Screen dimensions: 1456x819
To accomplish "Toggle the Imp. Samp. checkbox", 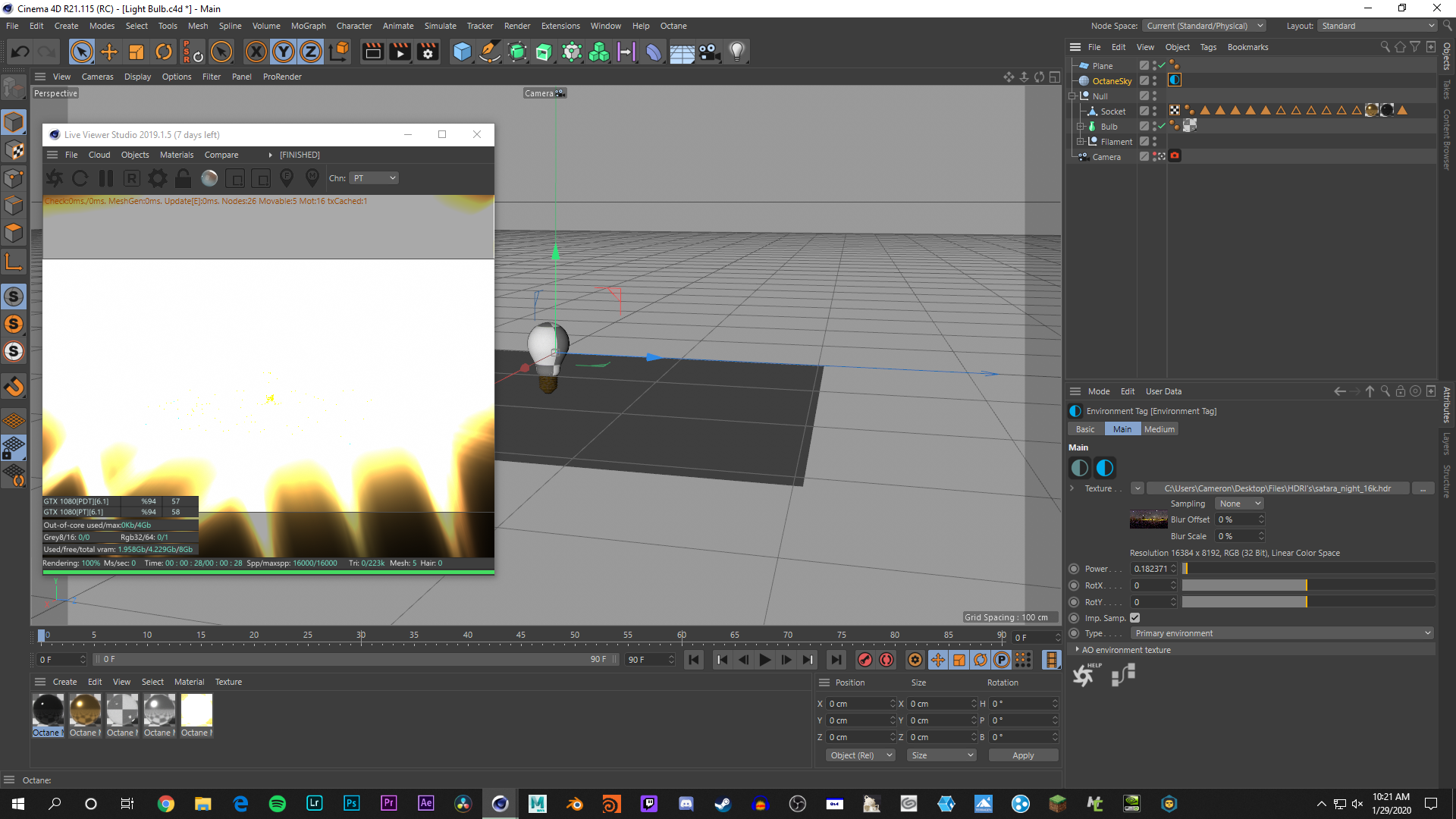I will 1135,618.
